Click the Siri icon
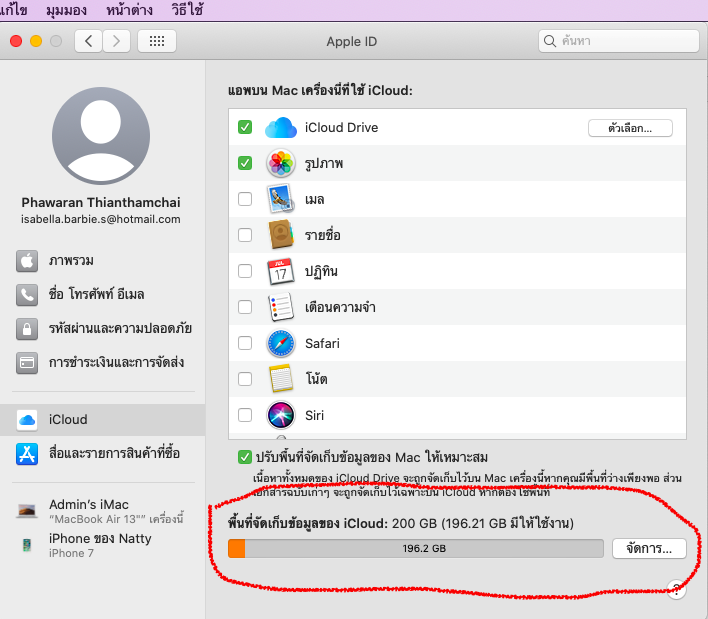This screenshot has height=619, width=708. point(281,415)
